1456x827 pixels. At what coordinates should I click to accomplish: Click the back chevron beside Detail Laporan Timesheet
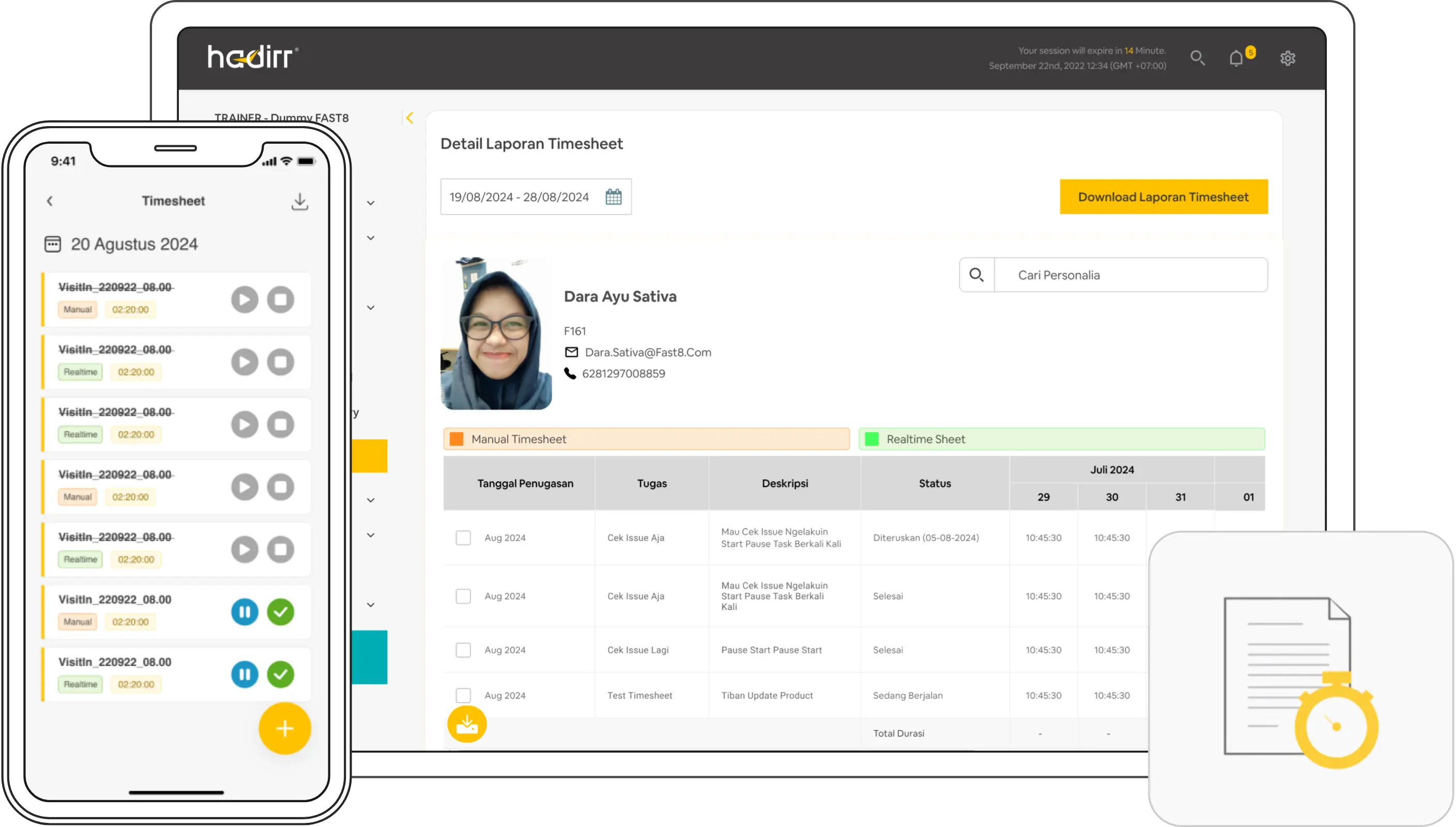(x=410, y=117)
